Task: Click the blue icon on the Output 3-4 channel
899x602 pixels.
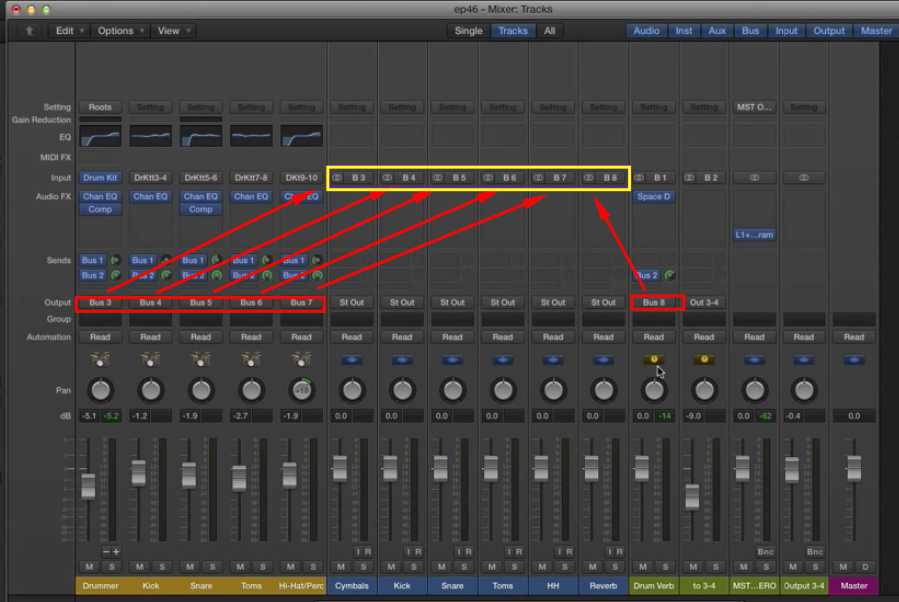Action: pos(803,360)
